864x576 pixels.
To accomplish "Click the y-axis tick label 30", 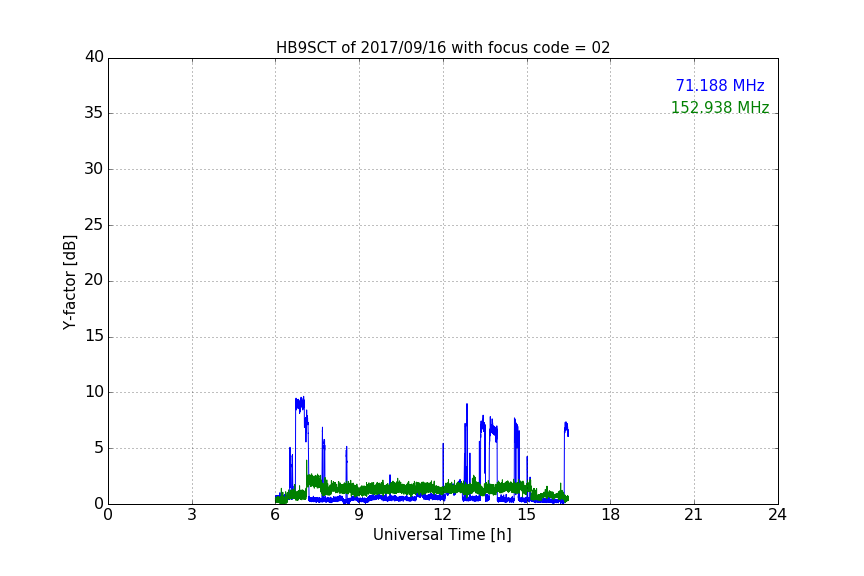I will click(94, 169).
